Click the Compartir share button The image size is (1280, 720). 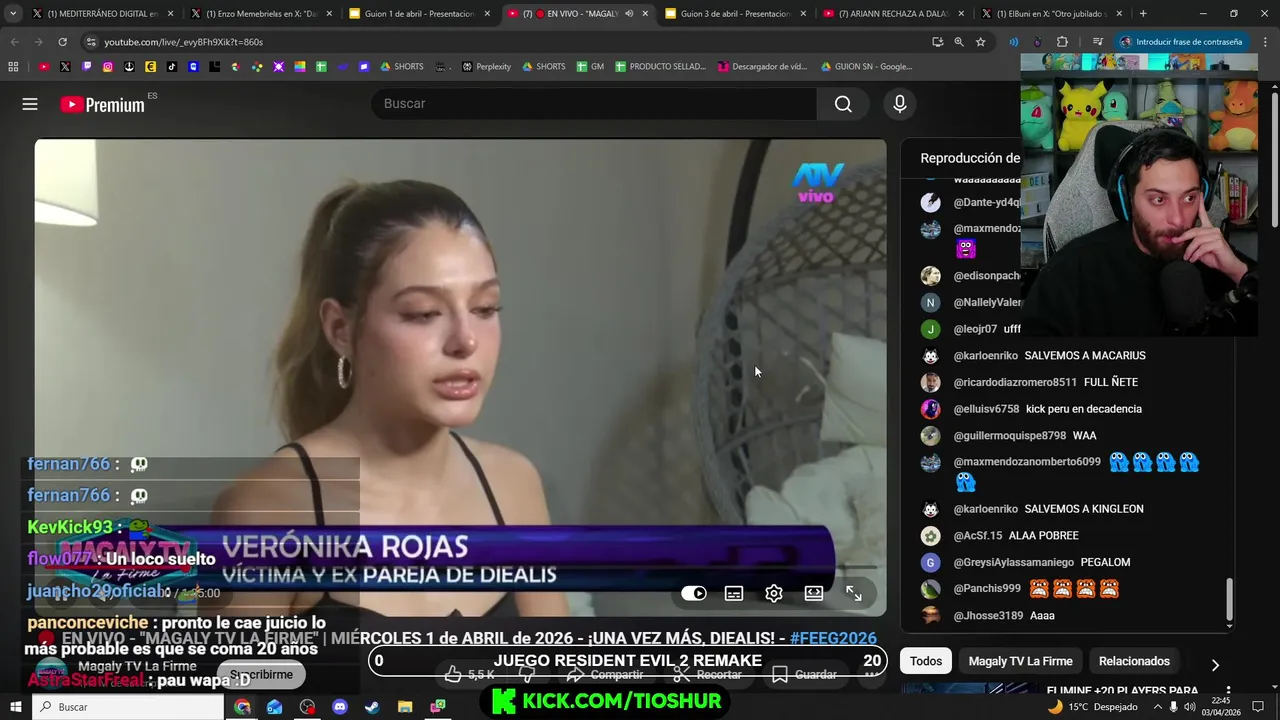[x=606, y=675]
